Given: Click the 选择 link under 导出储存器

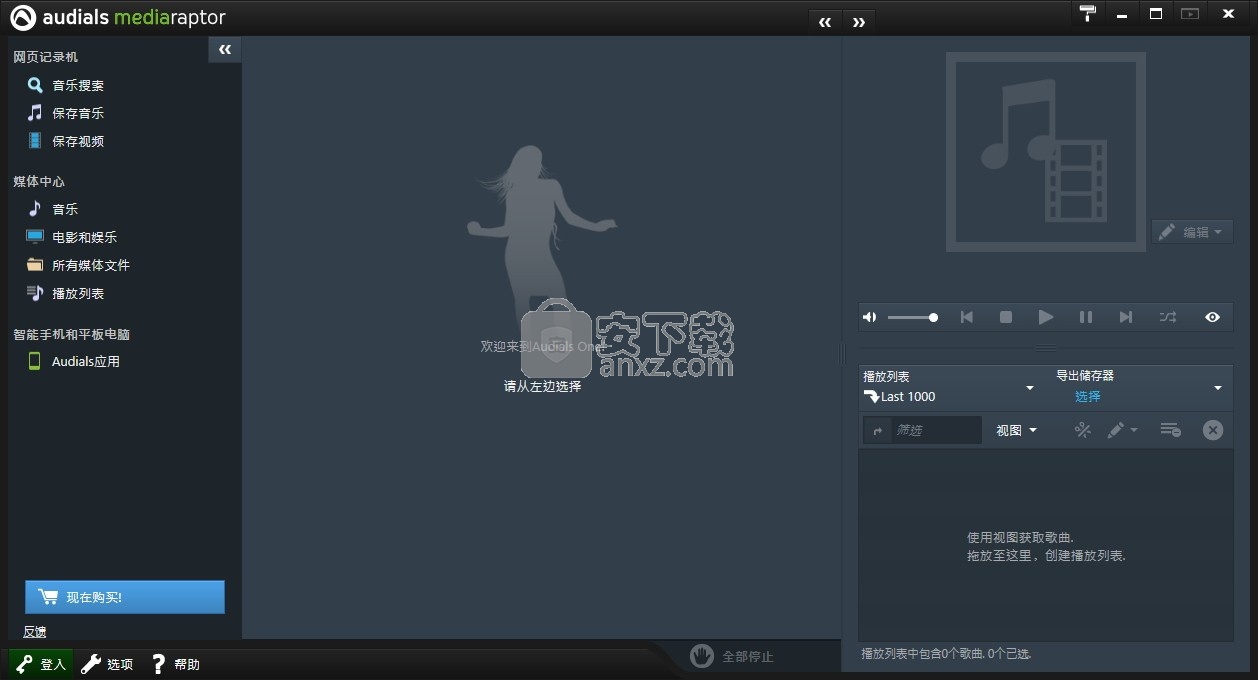Looking at the screenshot, I should click(1088, 397).
